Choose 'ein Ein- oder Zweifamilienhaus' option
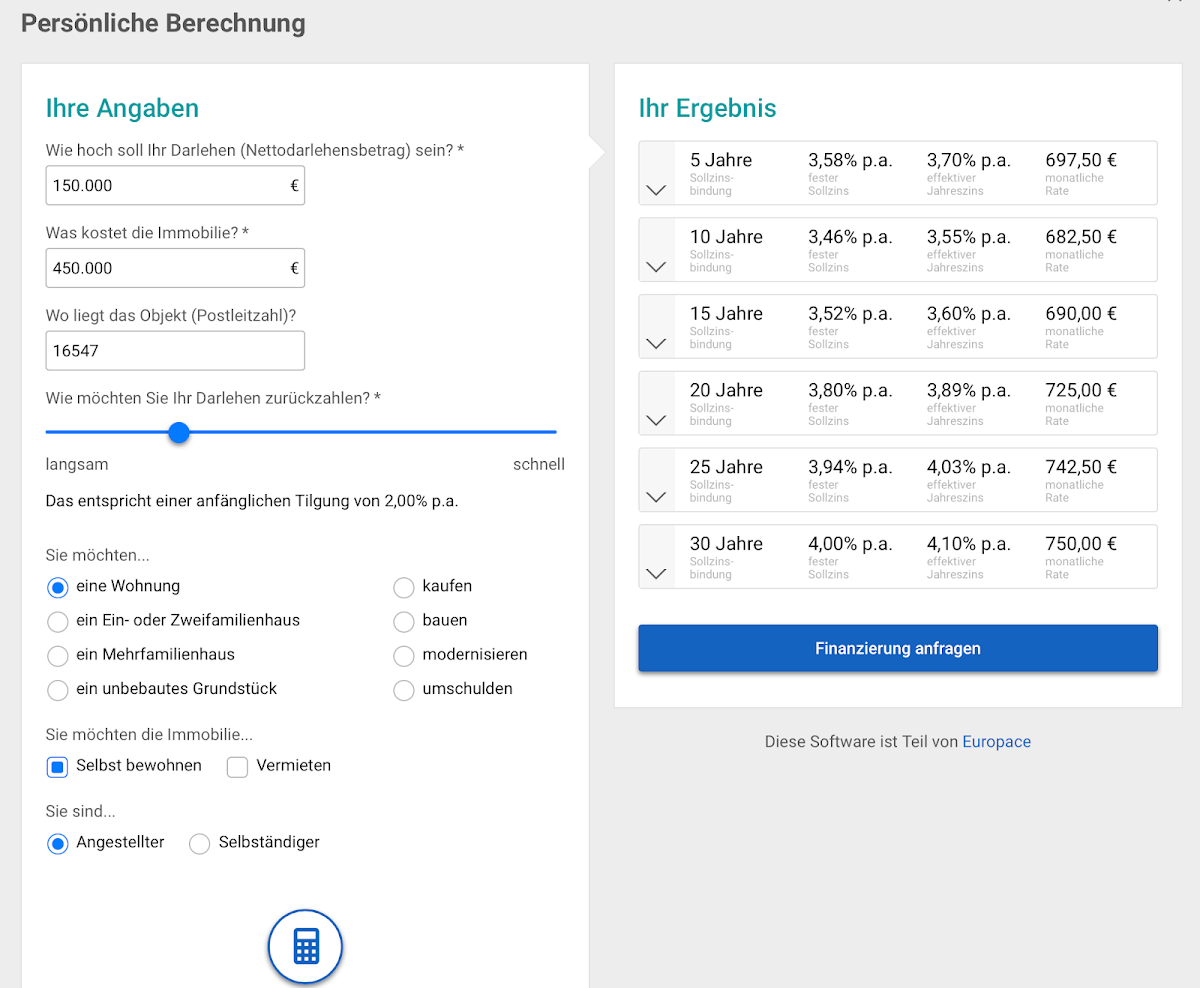Screen dimensions: 1200x988 point(58,621)
